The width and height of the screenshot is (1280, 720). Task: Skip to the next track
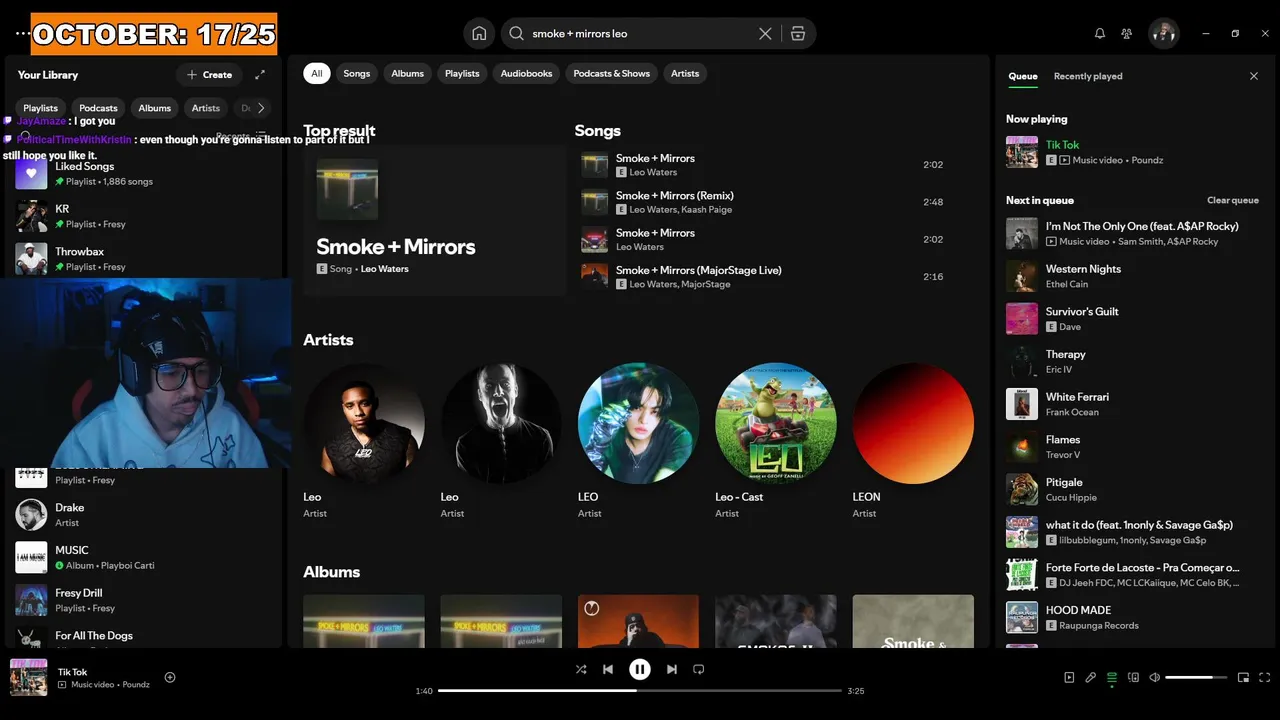point(672,669)
